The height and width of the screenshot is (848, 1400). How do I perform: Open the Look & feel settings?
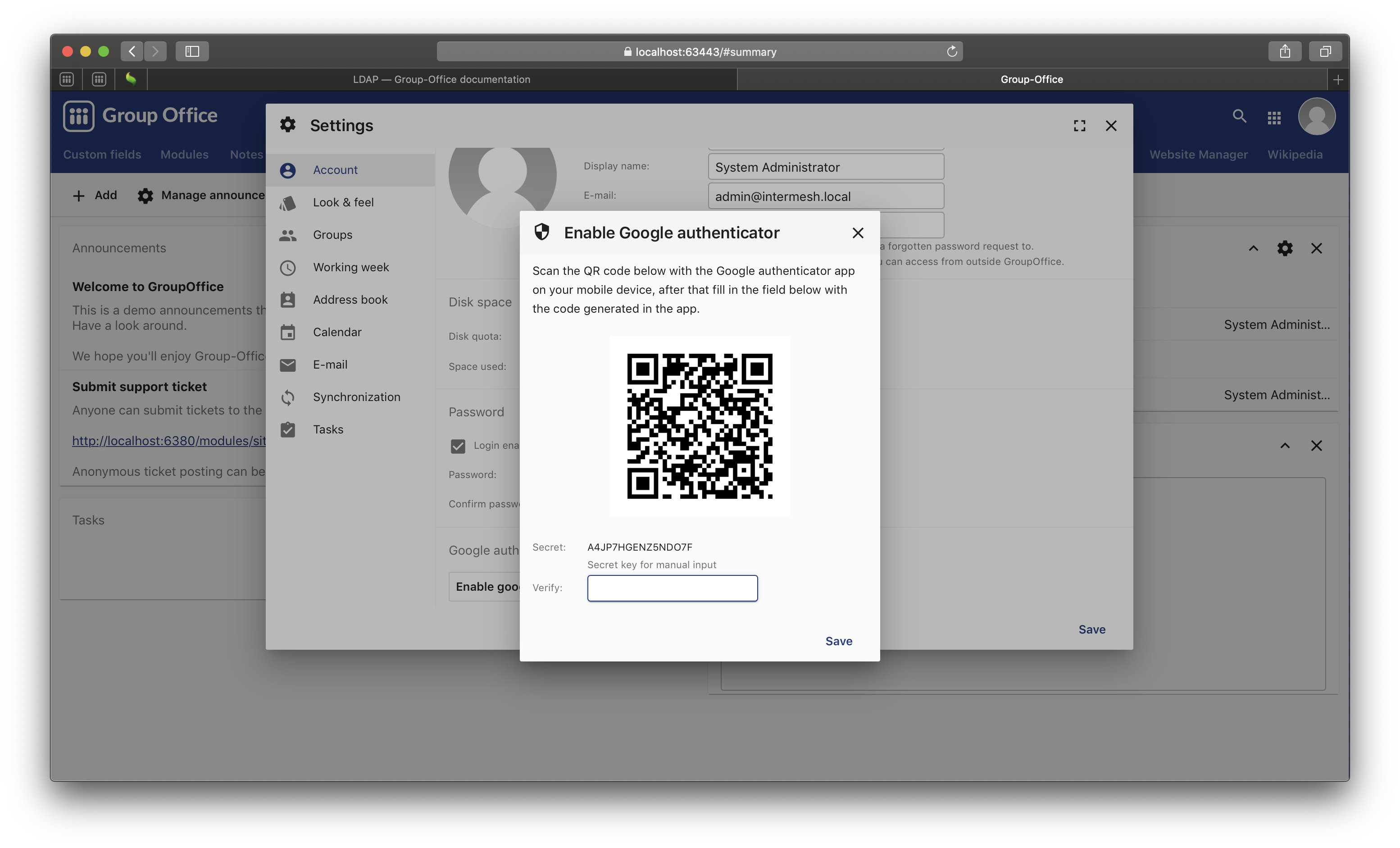coord(350,202)
